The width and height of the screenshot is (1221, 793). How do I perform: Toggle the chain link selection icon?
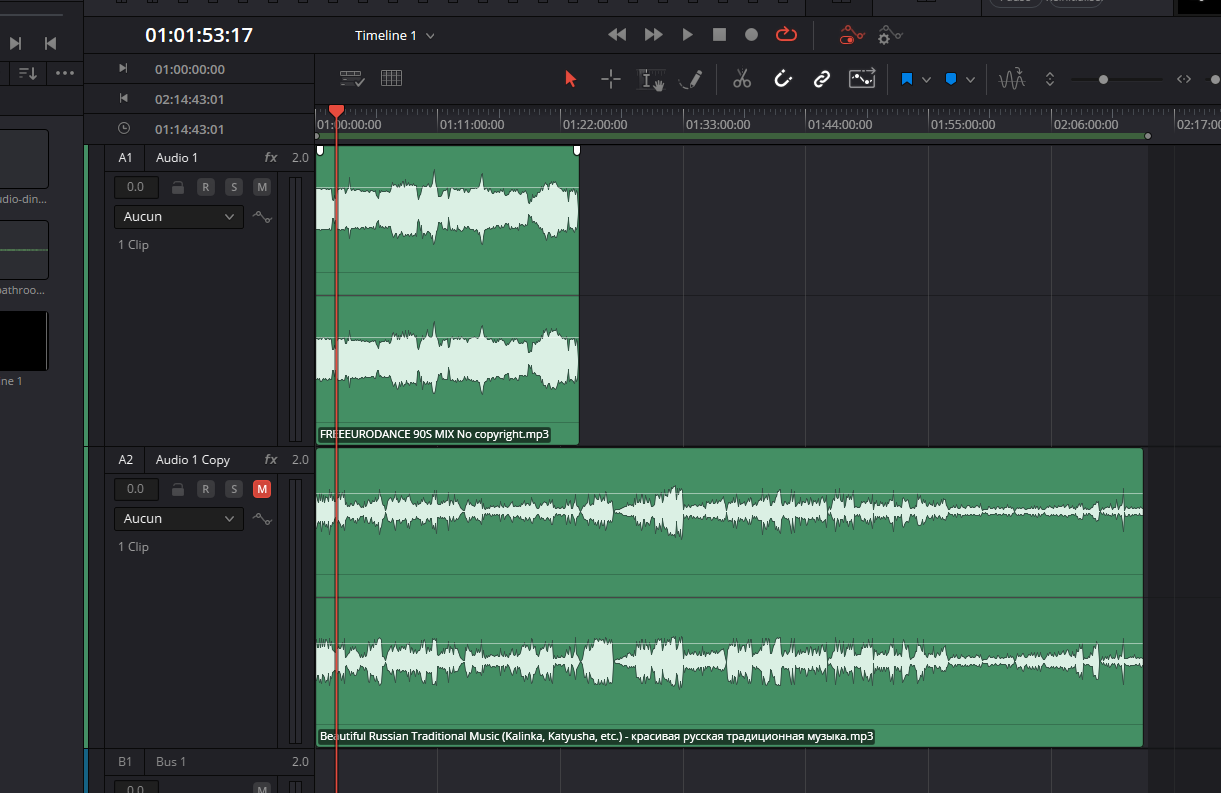click(x=822, y=79)
